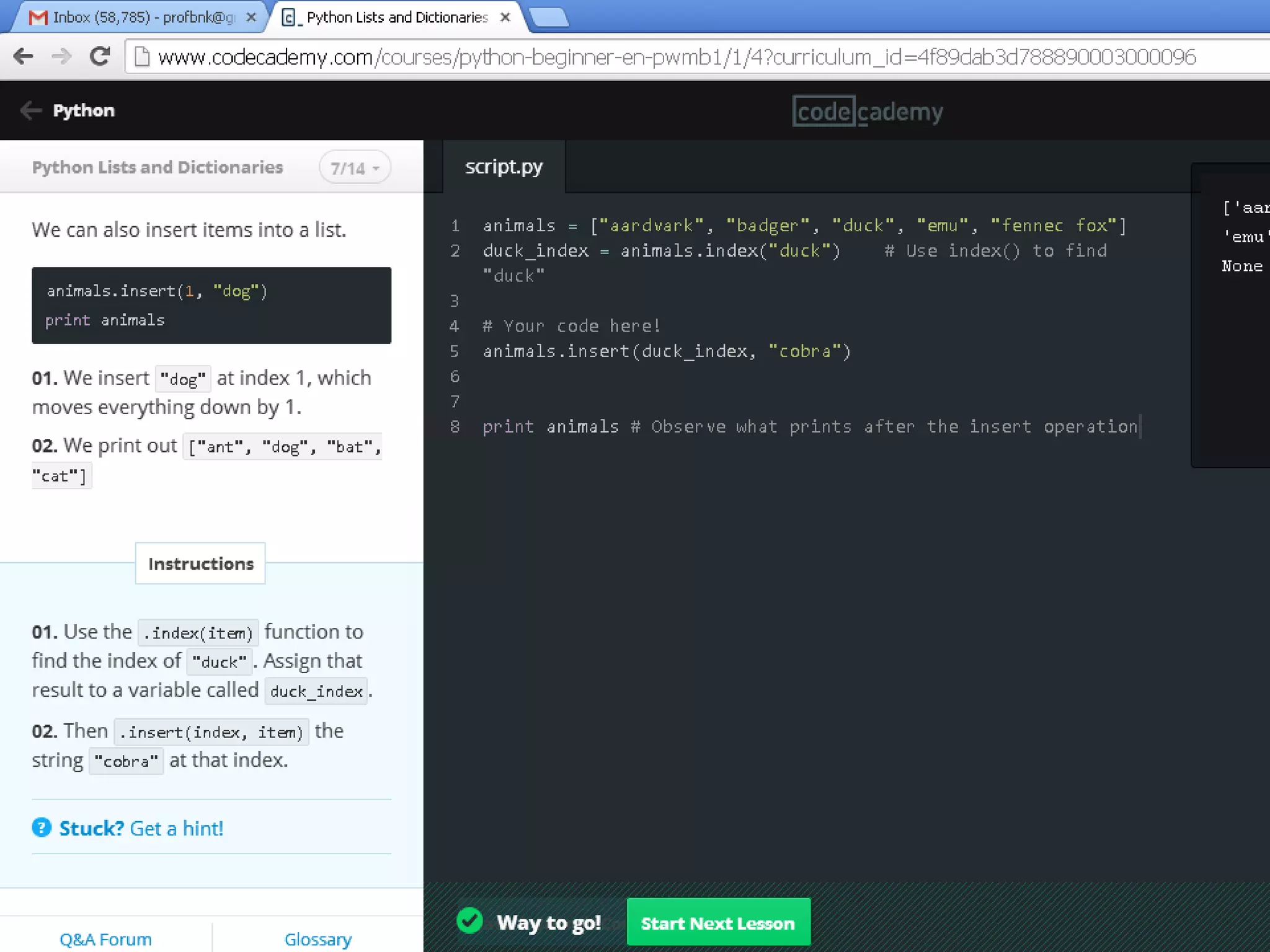Click the question mark hint icon
1270x952 pixels.
coord(42,827)
